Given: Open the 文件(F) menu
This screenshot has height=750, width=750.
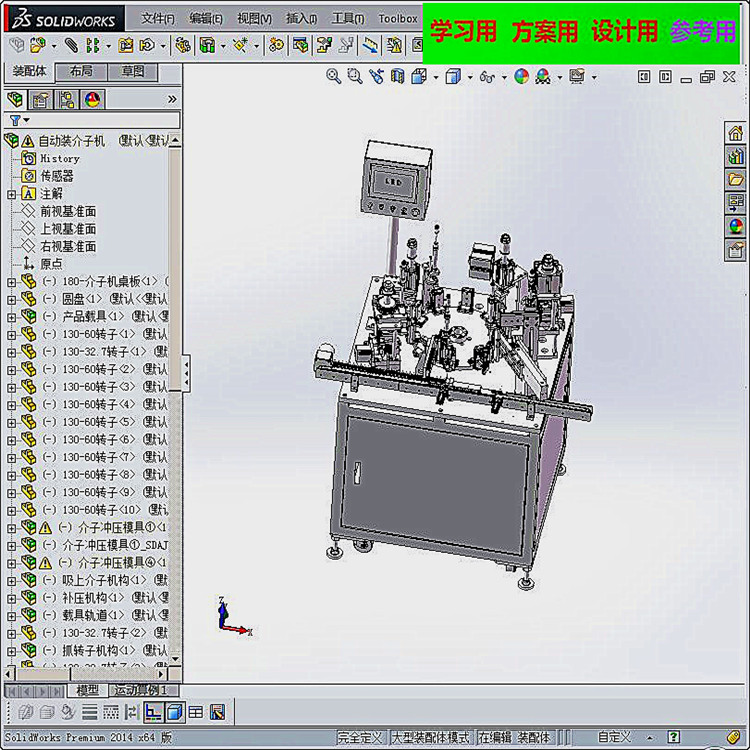Looking at the screenshot, I should [157, 18].
